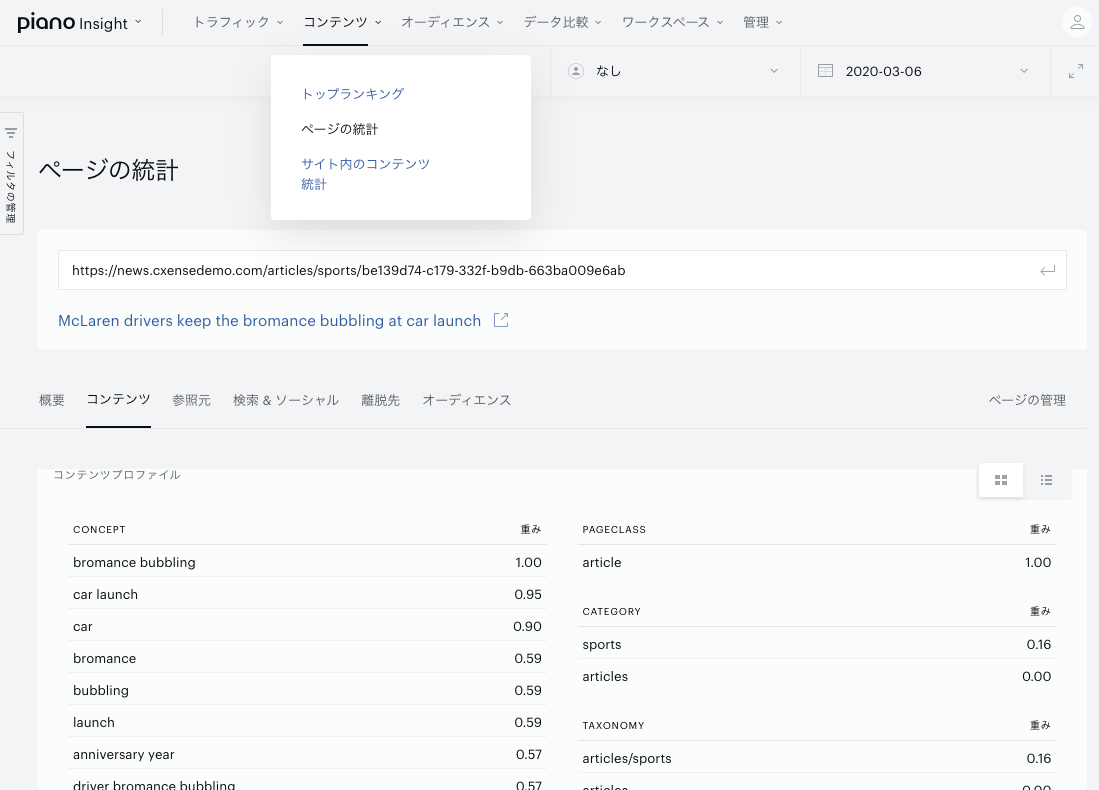Click the 'articles' category row

[817, 676]
